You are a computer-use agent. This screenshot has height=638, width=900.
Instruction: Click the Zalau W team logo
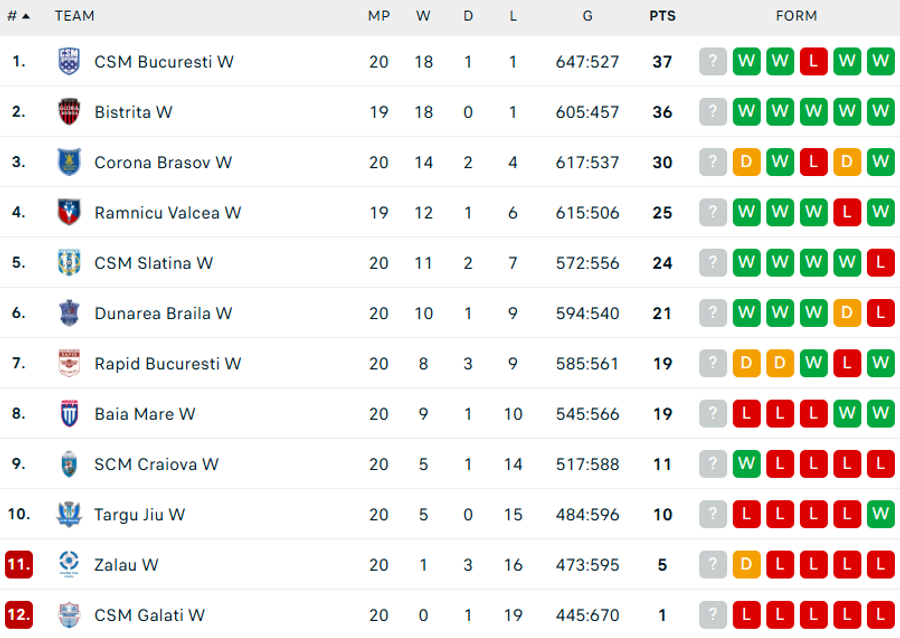click(x=69, y=565)
